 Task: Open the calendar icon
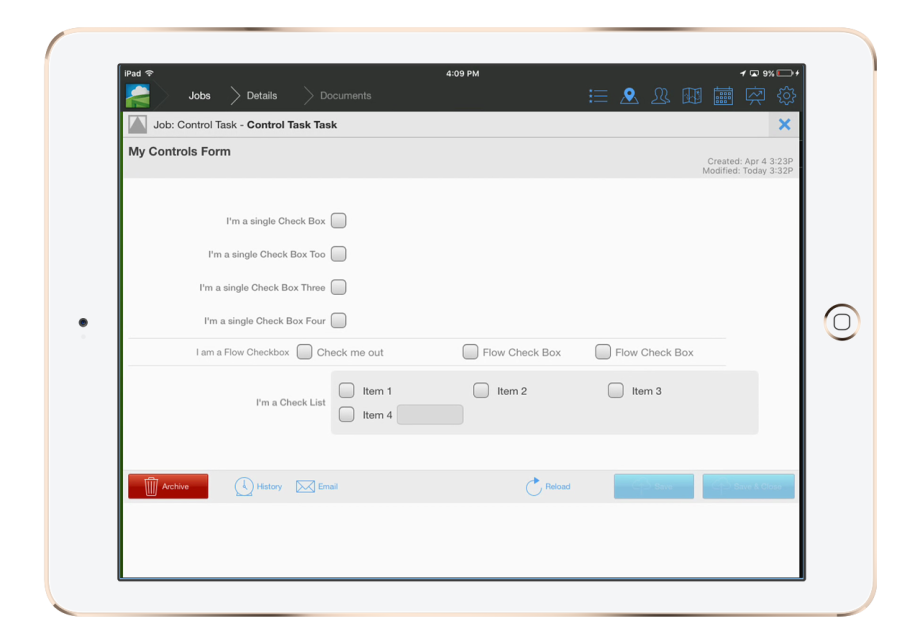point(723,95)
